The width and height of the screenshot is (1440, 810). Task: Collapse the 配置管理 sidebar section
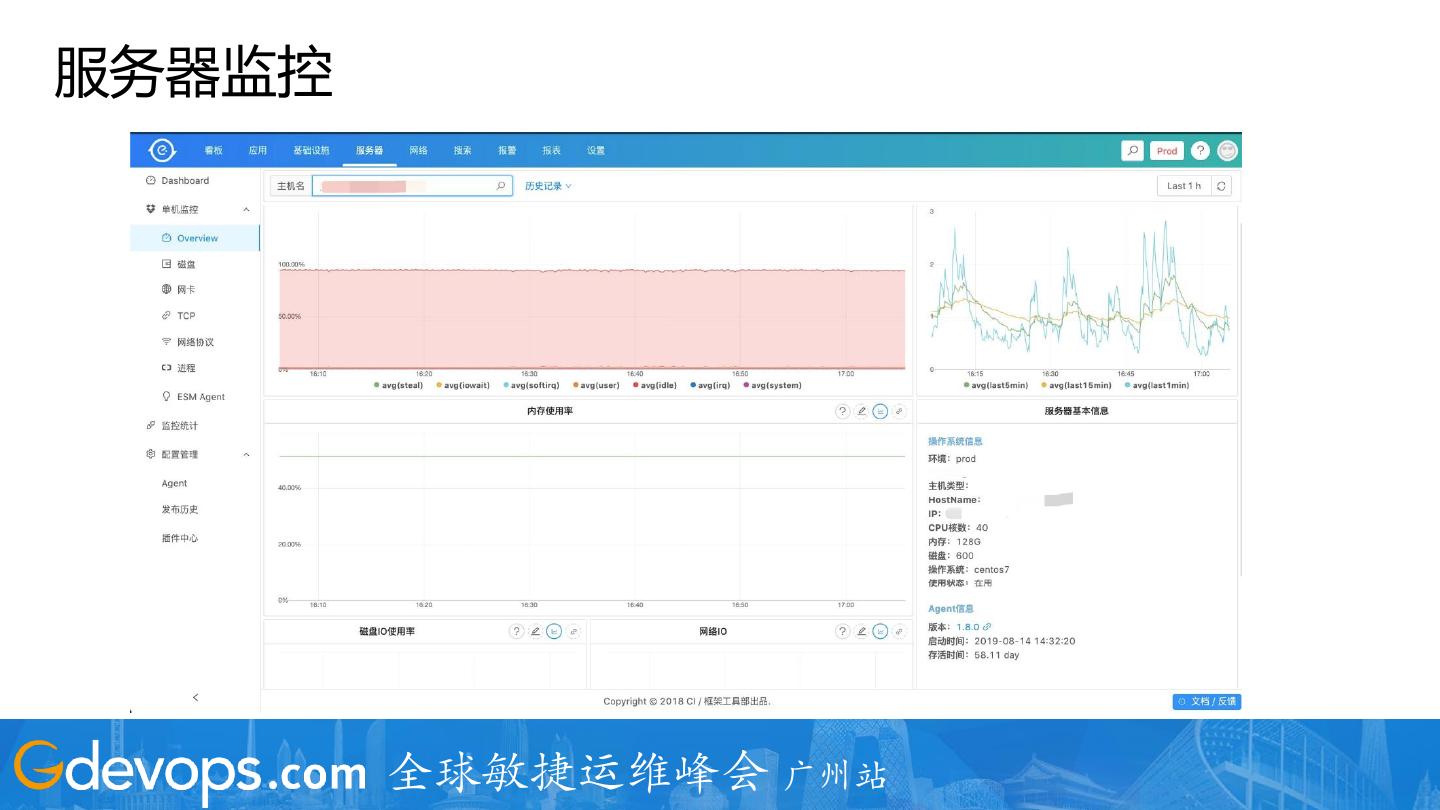tap(246, 455)
